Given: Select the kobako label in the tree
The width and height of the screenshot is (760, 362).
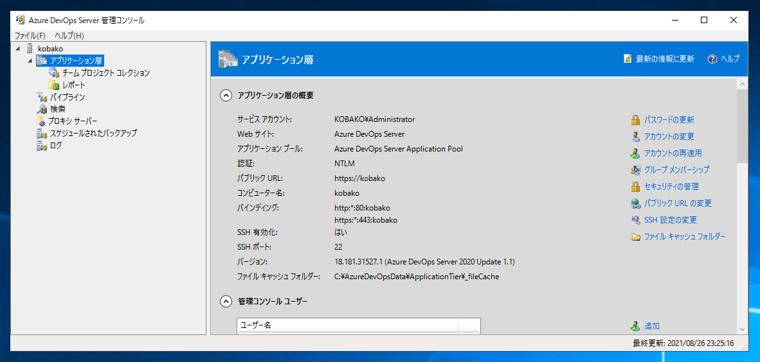Looking at the screenshot, I should [50, 48].
